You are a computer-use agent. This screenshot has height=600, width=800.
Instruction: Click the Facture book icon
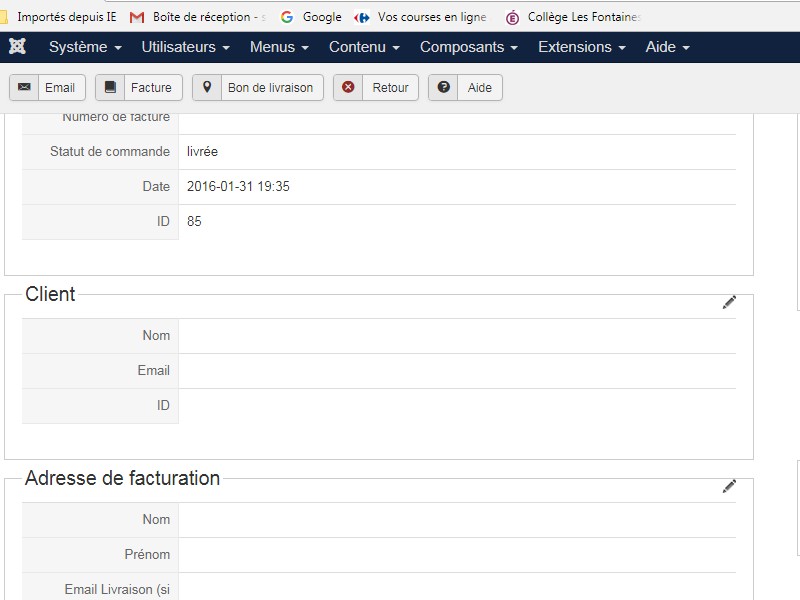110,87
